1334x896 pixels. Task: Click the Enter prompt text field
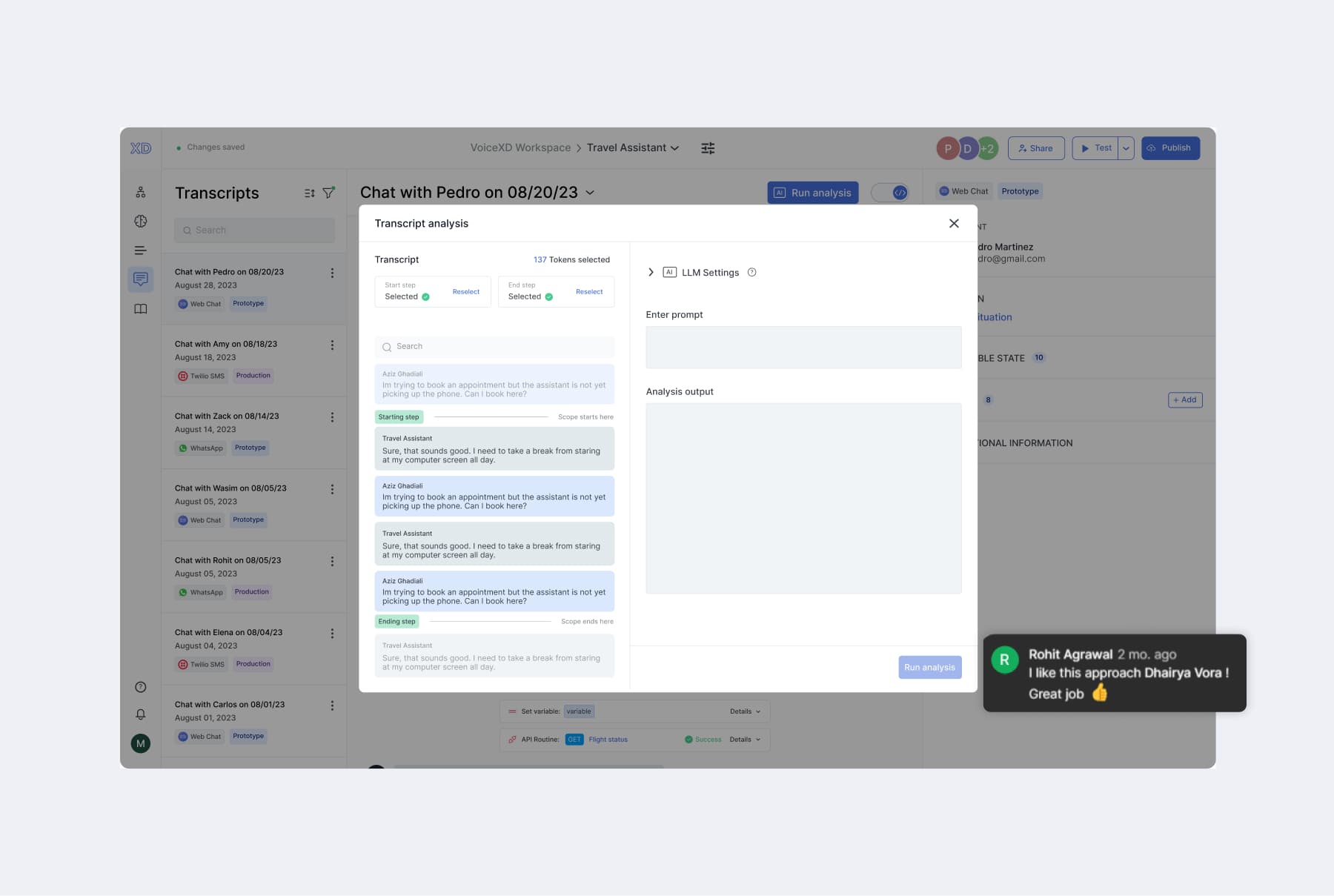[803, 348]
